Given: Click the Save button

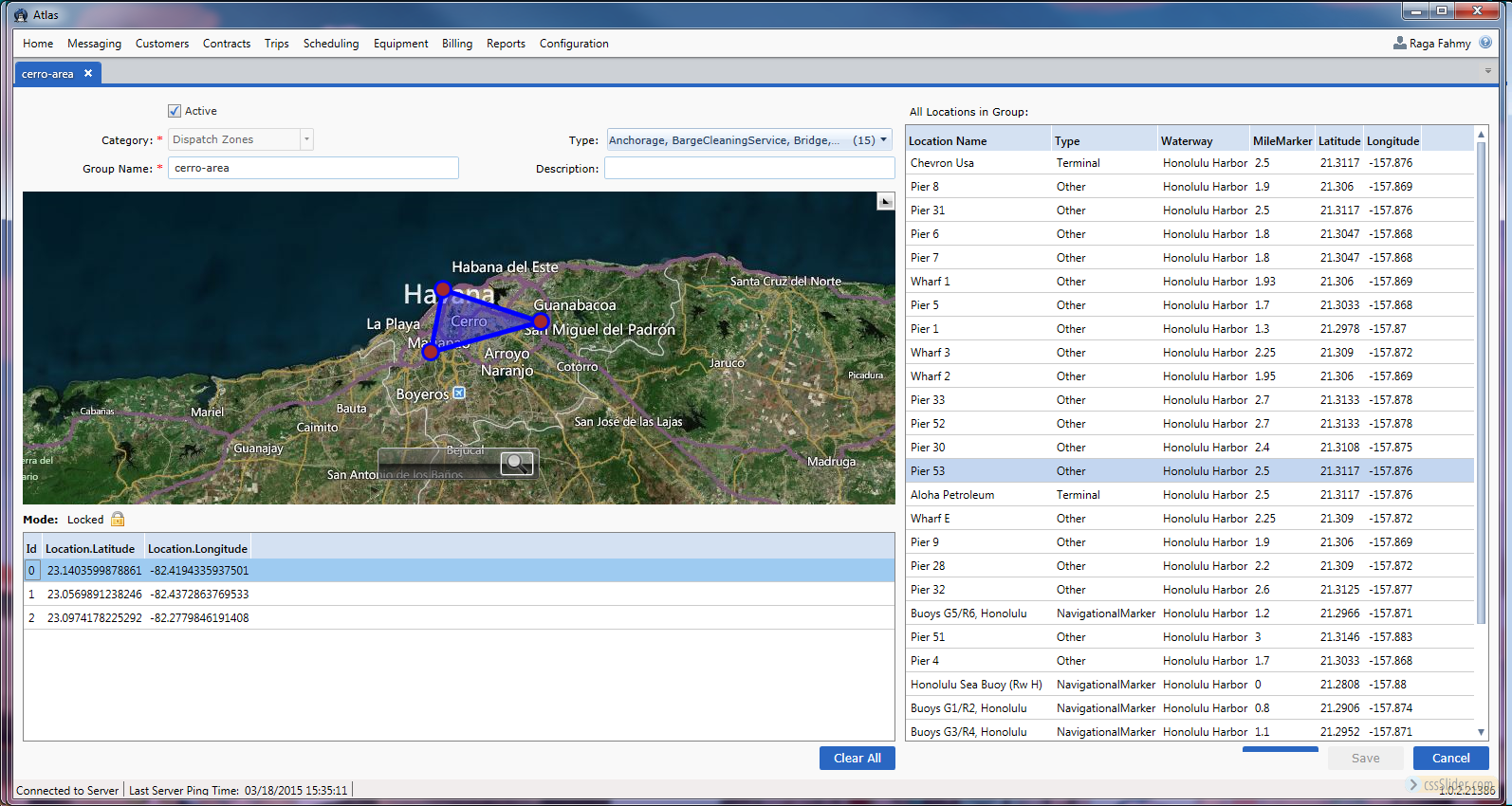Looking at the screenshot, I should click(1366, 758).
